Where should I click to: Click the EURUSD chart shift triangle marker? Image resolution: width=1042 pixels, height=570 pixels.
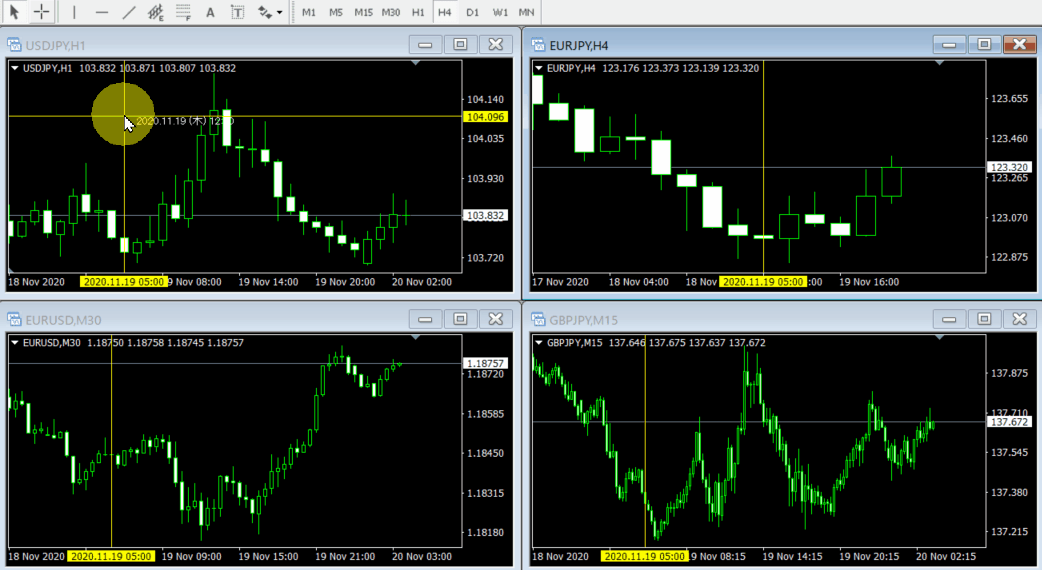(415, 337)
